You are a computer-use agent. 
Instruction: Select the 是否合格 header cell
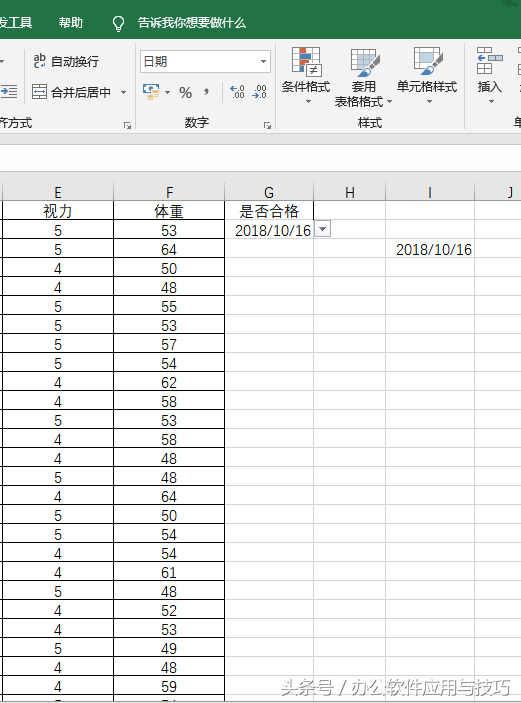(x=269, y=211)
